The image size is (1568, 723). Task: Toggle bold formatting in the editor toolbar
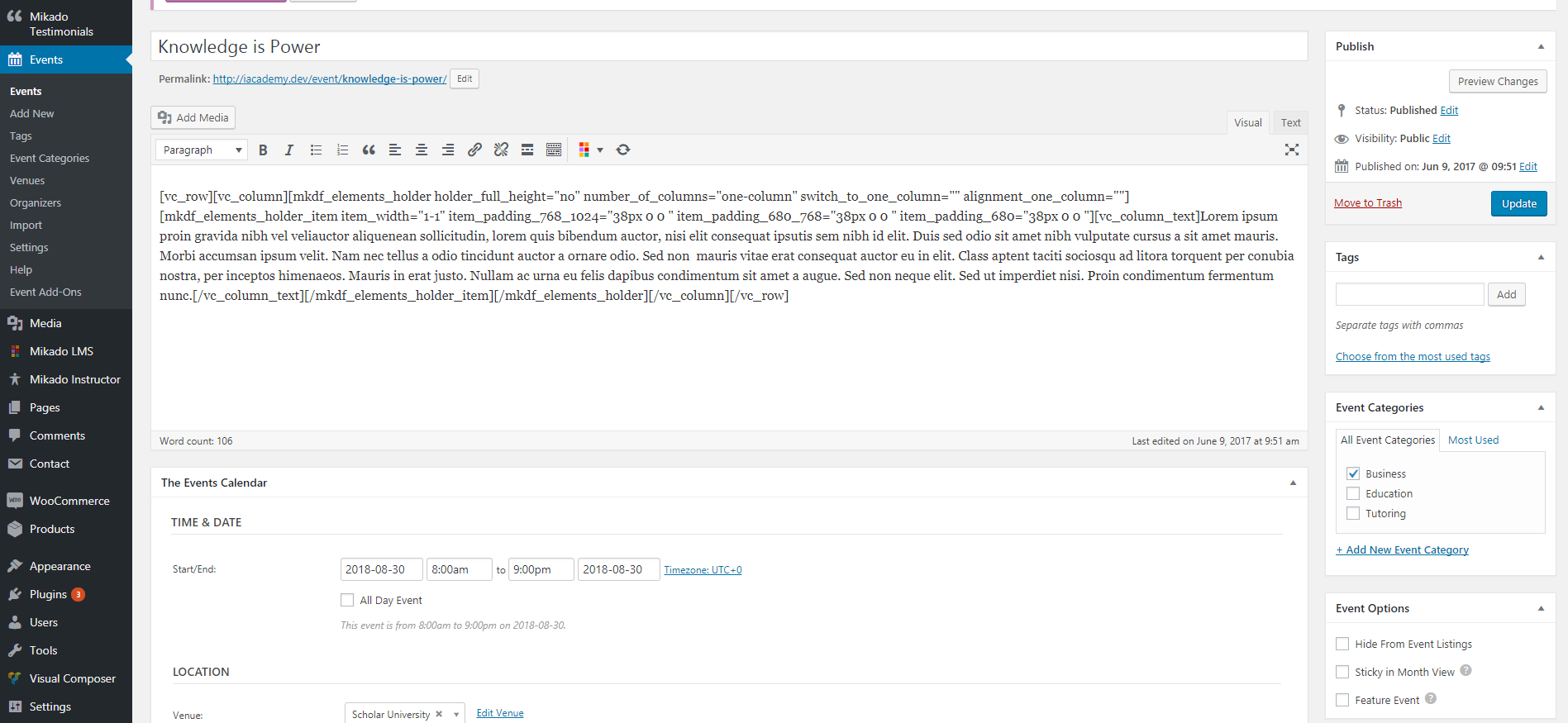[x=263, y=150]
